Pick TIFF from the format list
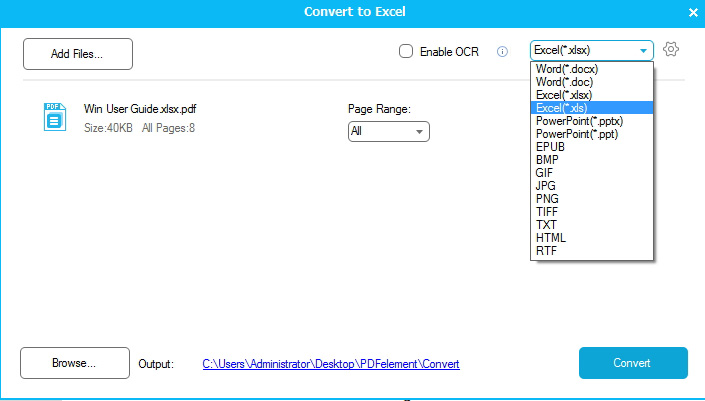705x401 pixels. coord(592,212)
